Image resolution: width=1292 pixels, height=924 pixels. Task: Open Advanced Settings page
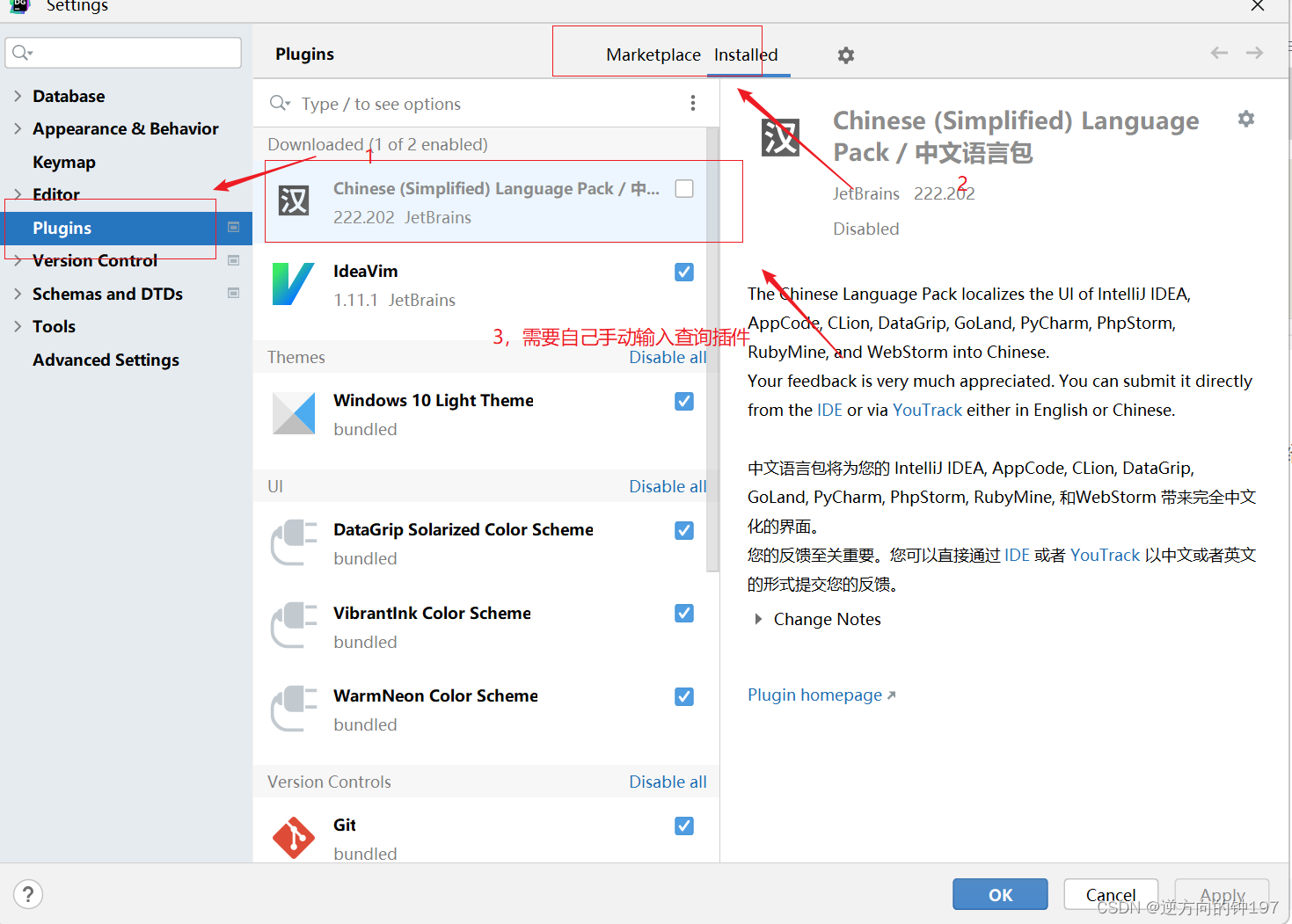pyautogui.click(x=106, y=360)
